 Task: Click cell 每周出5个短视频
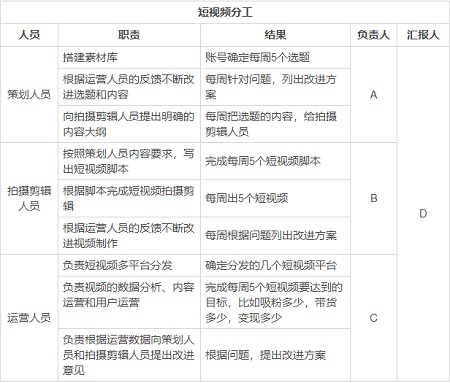(x=275, y=198)
